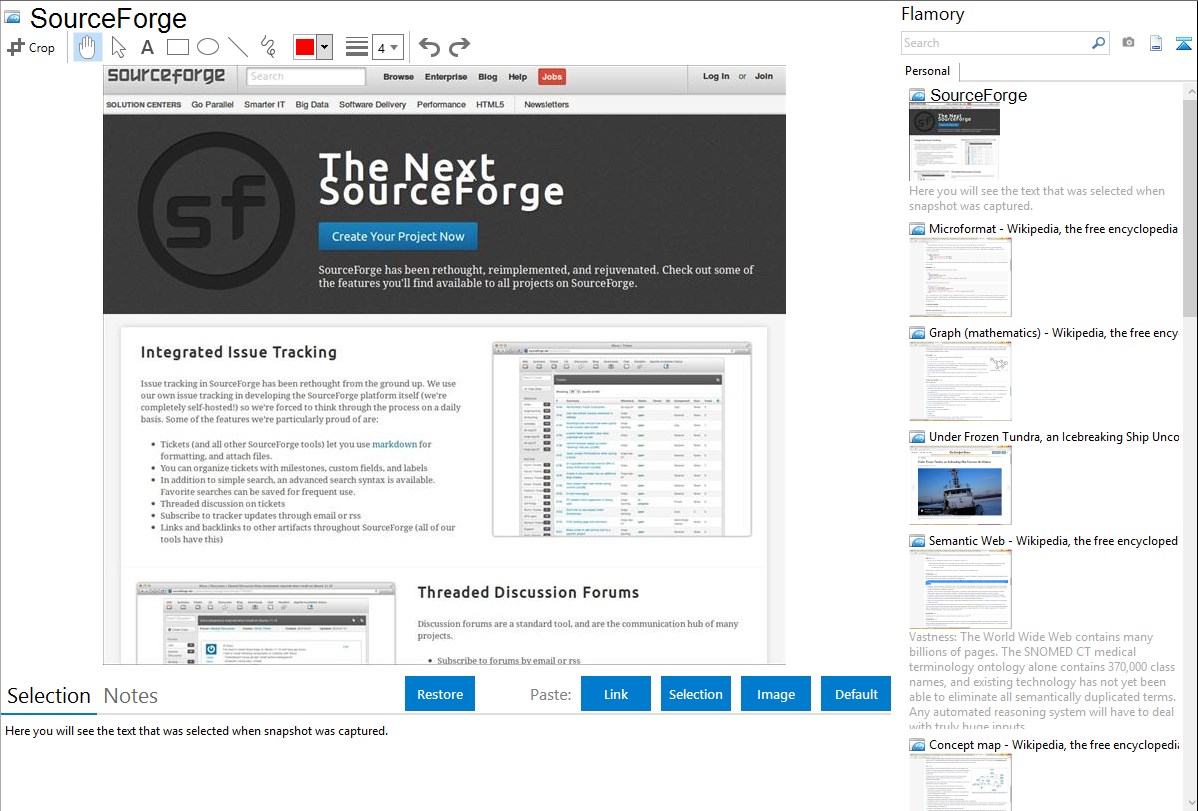Image resolution: width=1198 pixels, height=811 pixels.
Task: Switch to the Notes tab
Action: pos(131,696)
